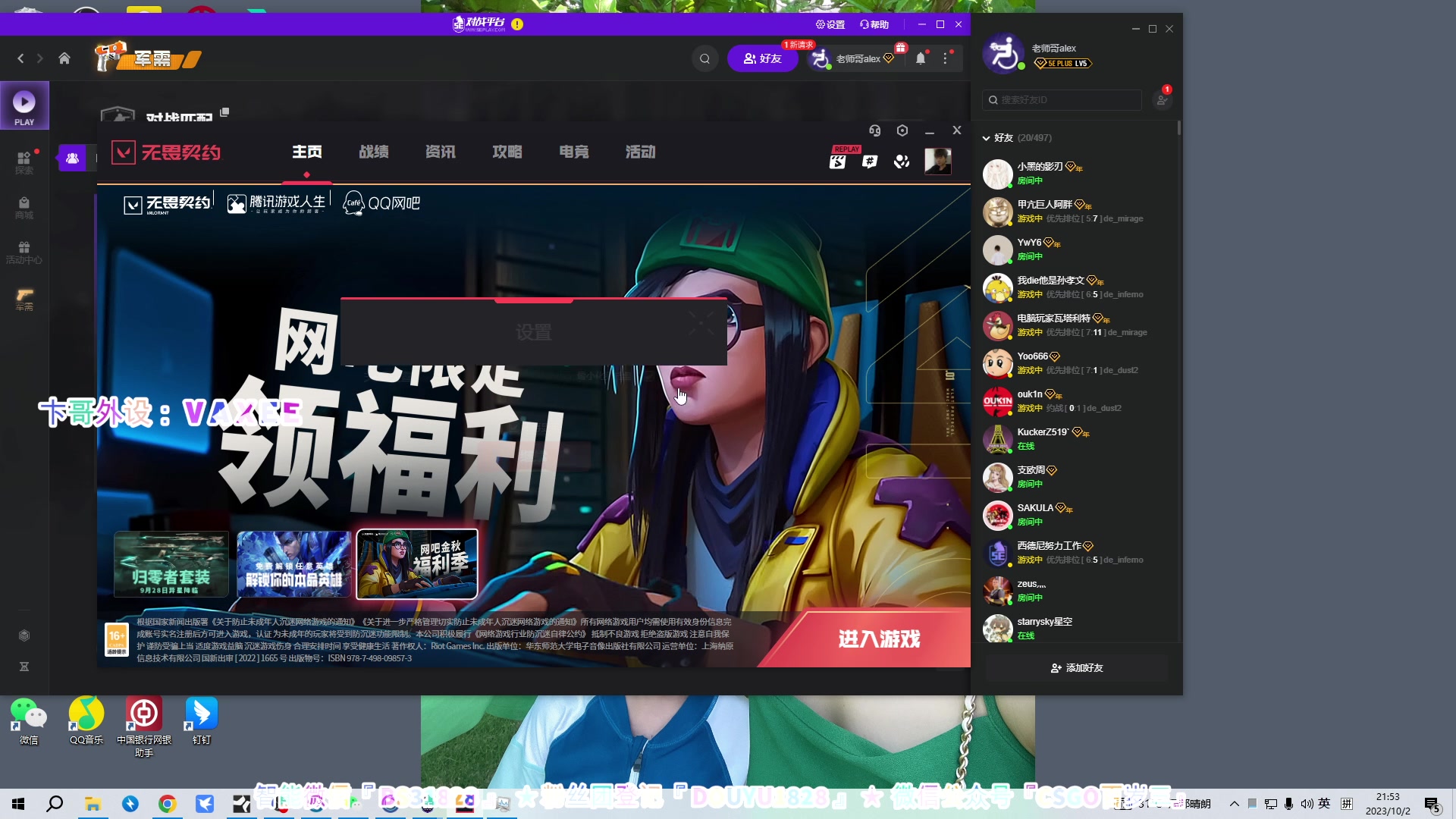This screenshot has height=819, width=1456.
Task: Open 帮助 in the purple title bar
Action: pyautogui.click(x=874, y=24)
